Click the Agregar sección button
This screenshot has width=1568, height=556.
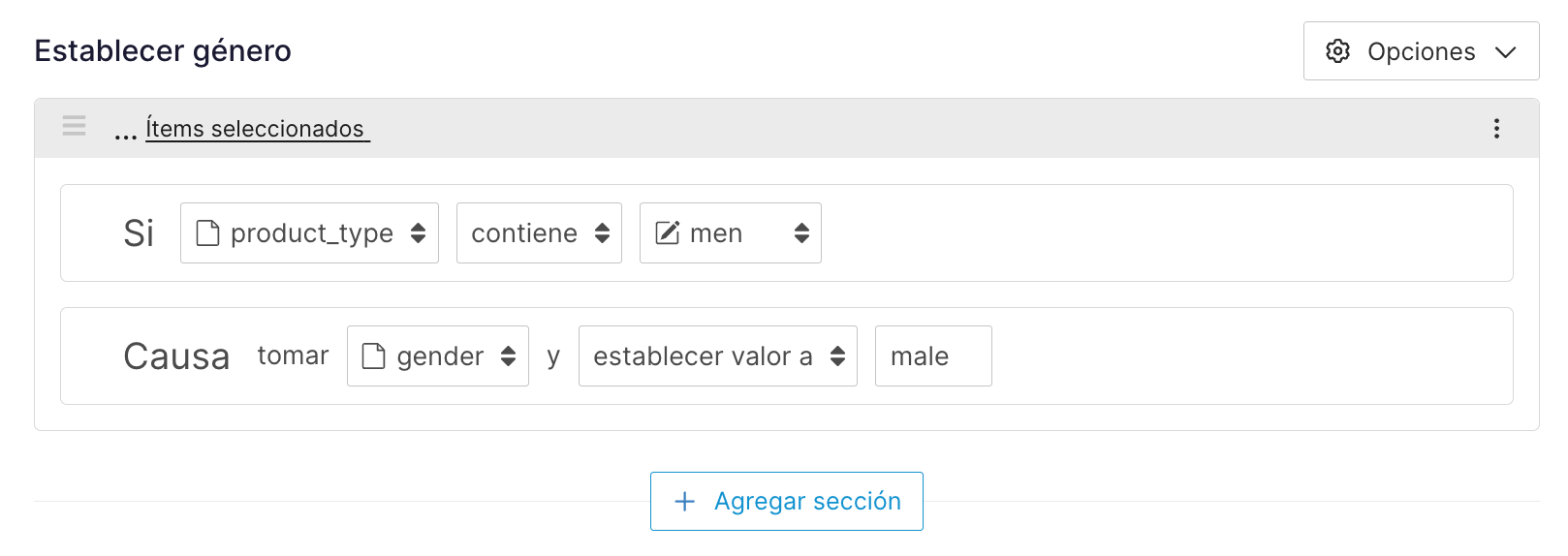[786, 501]
